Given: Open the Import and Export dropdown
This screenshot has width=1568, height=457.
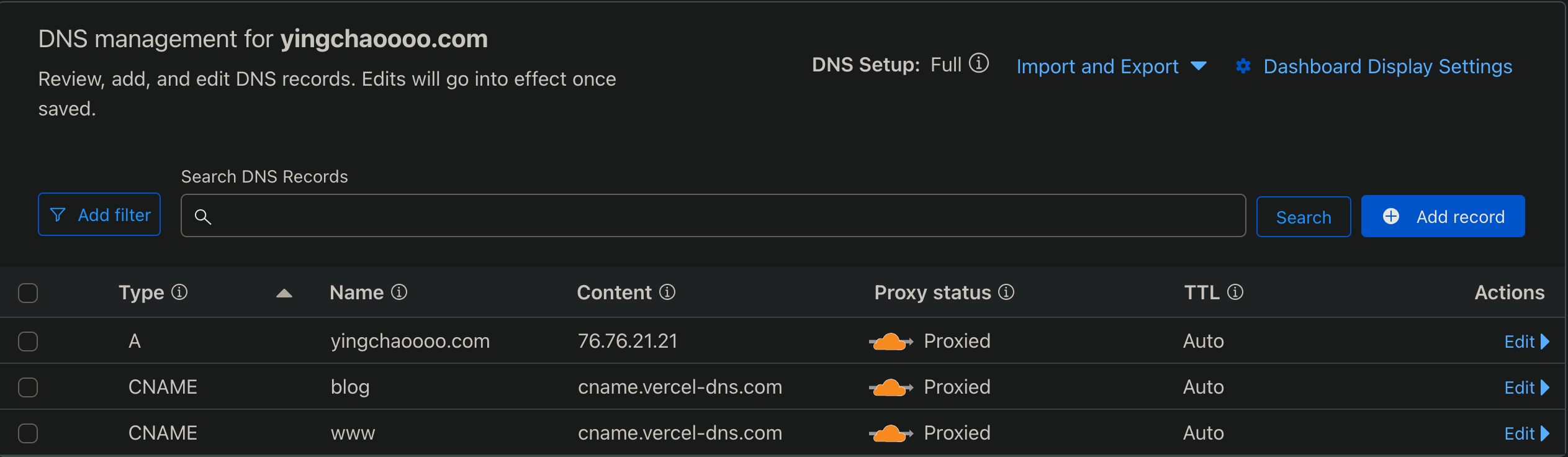Looking at the screenshot, I should 1111,66.
